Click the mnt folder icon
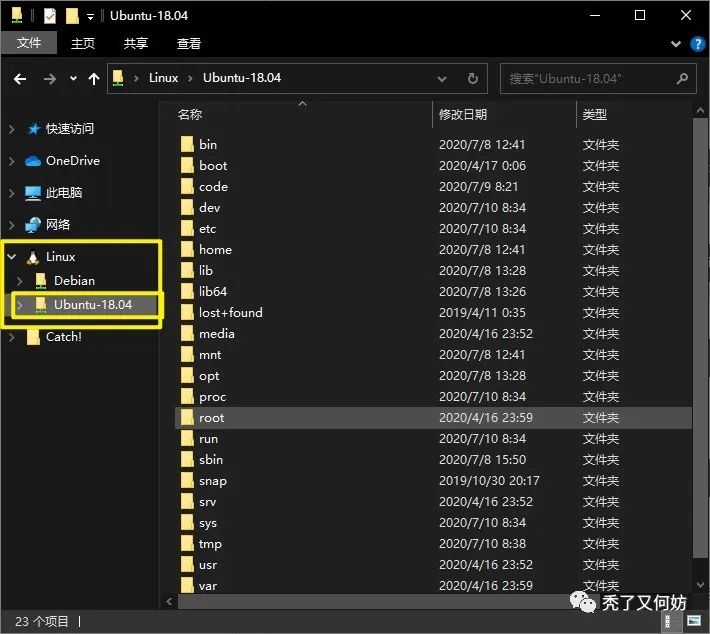The height and width of the screenshot is (634, 710). tap(187, 355)
